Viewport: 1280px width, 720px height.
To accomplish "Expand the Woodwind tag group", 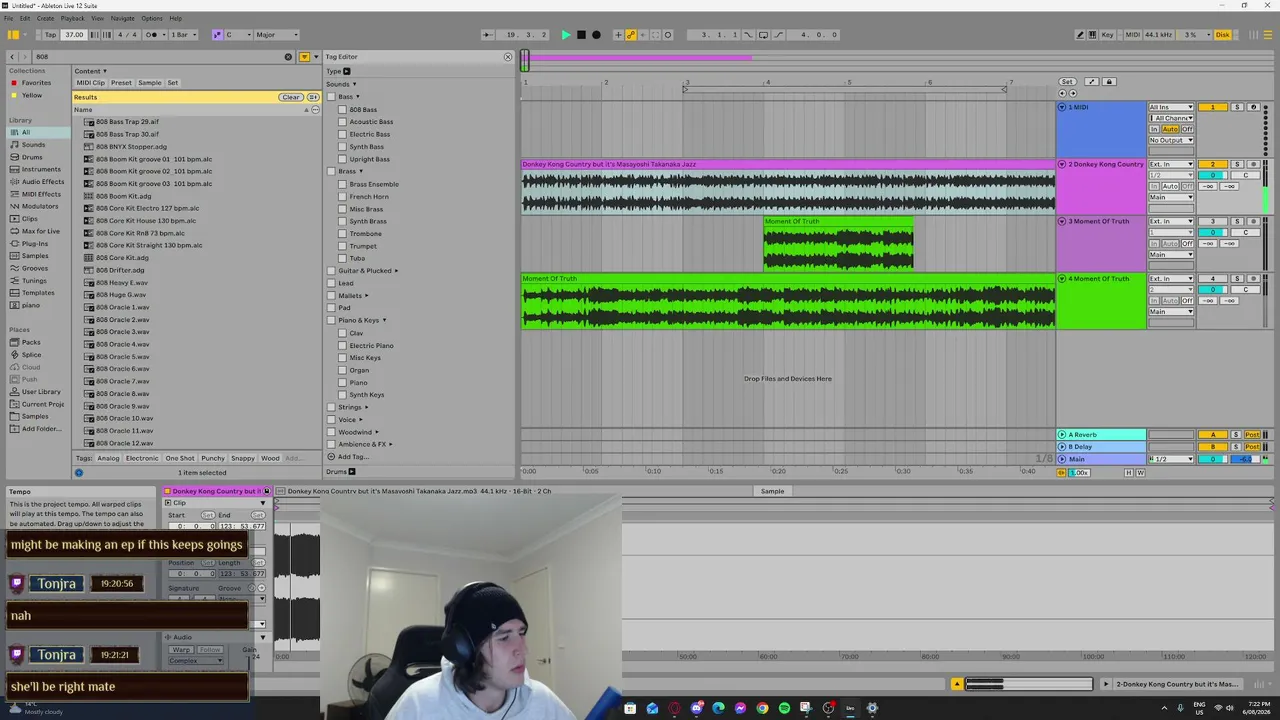I will click(376, 432).
